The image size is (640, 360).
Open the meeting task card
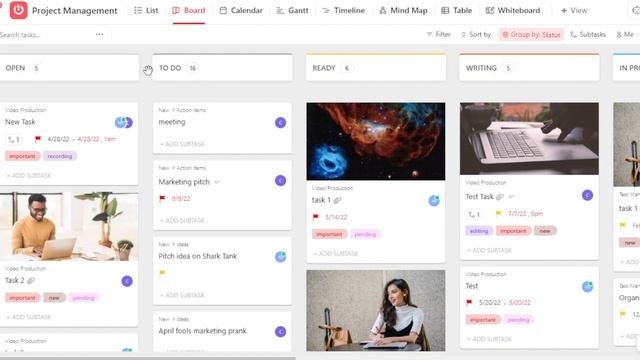pos(172,122)
